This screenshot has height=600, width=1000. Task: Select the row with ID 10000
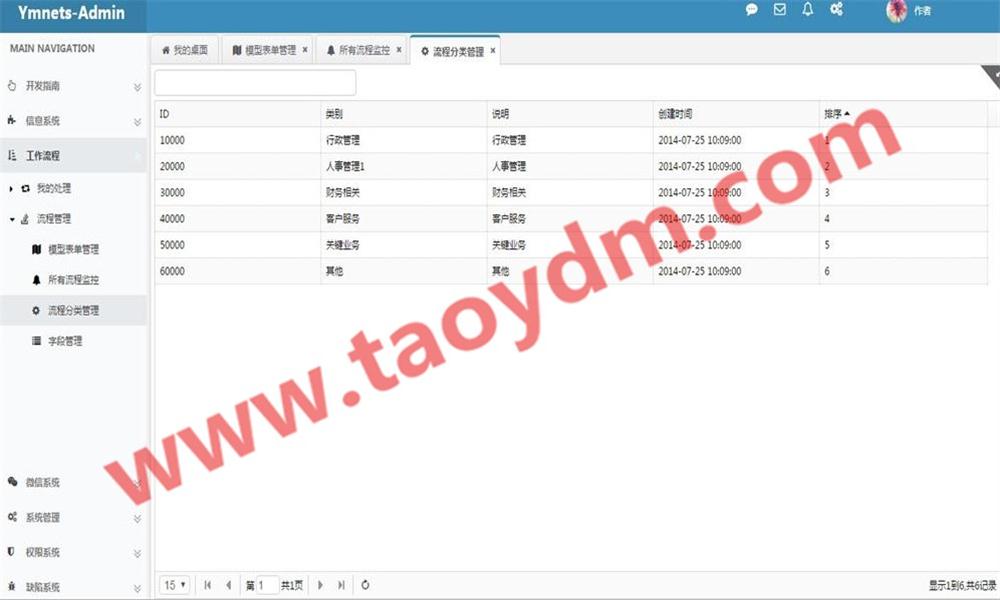571,140
